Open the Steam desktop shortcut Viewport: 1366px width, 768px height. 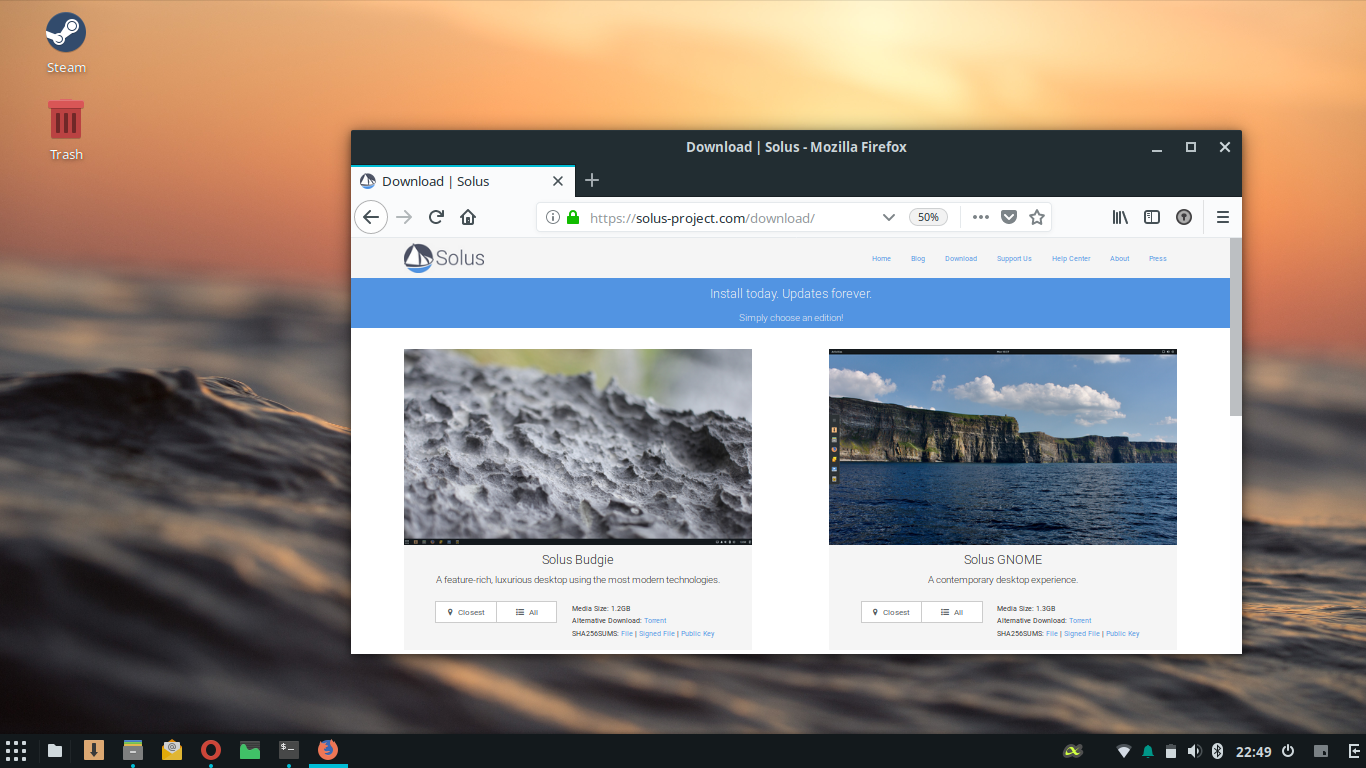66,43
